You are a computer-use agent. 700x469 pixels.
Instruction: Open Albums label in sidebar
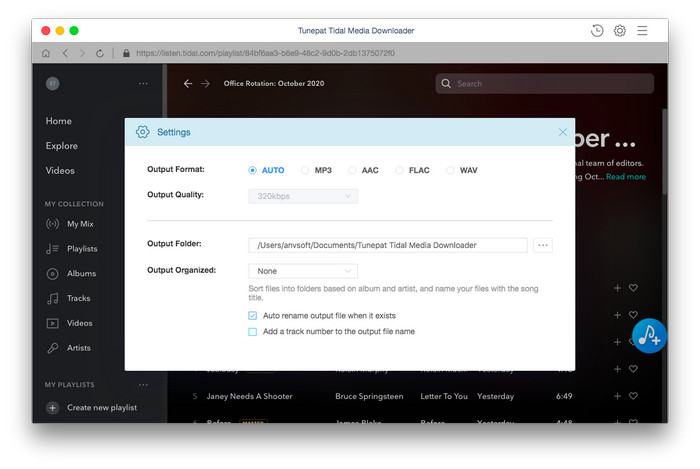pyautogui.click(x=81, y=274)
